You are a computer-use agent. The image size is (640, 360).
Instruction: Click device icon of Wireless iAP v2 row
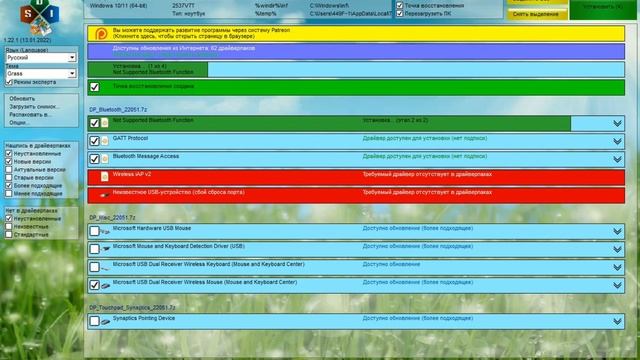[105, 176]
